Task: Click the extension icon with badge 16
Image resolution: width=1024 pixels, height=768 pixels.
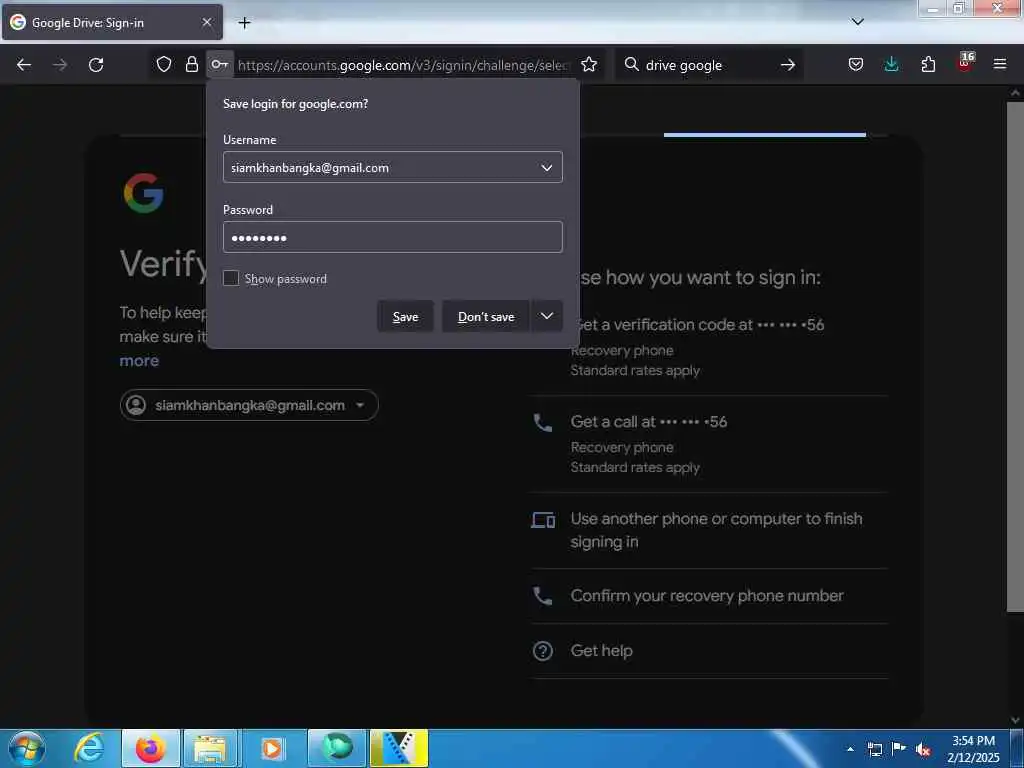Action: (965, 63)
